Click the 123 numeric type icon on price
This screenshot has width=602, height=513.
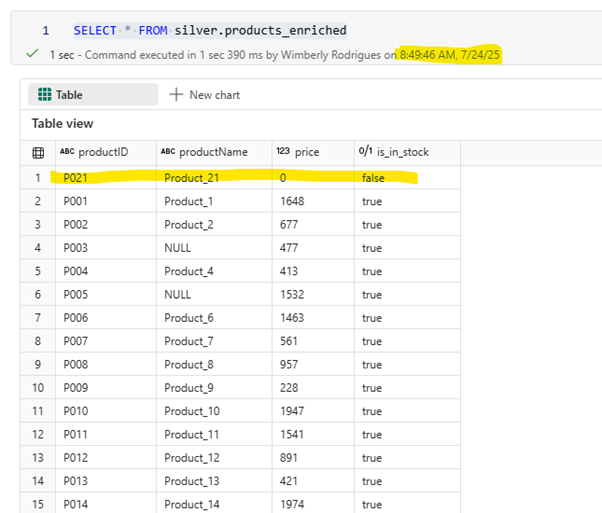(283, 151)
